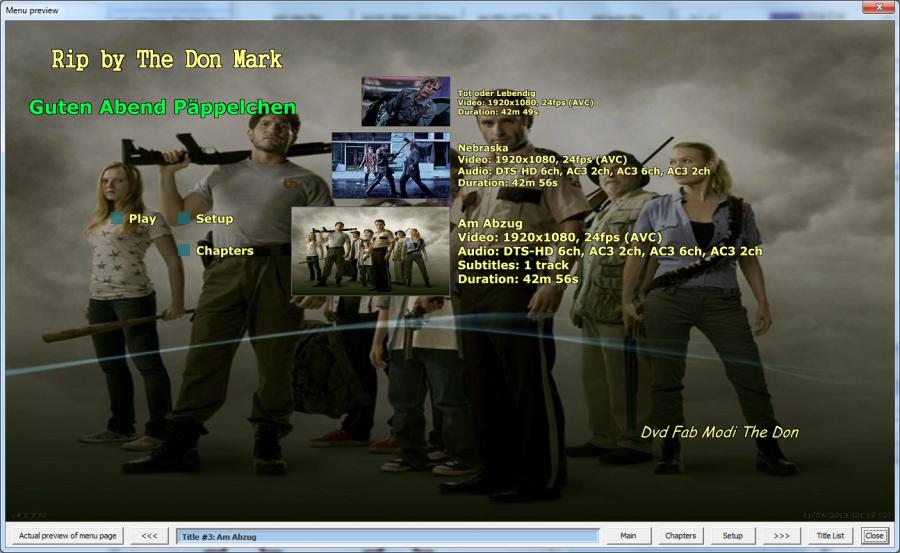Switch to Main menu page in bottom bar
Image resolution: width=900 pixels, height=553 pixels.
click(628, 536)
